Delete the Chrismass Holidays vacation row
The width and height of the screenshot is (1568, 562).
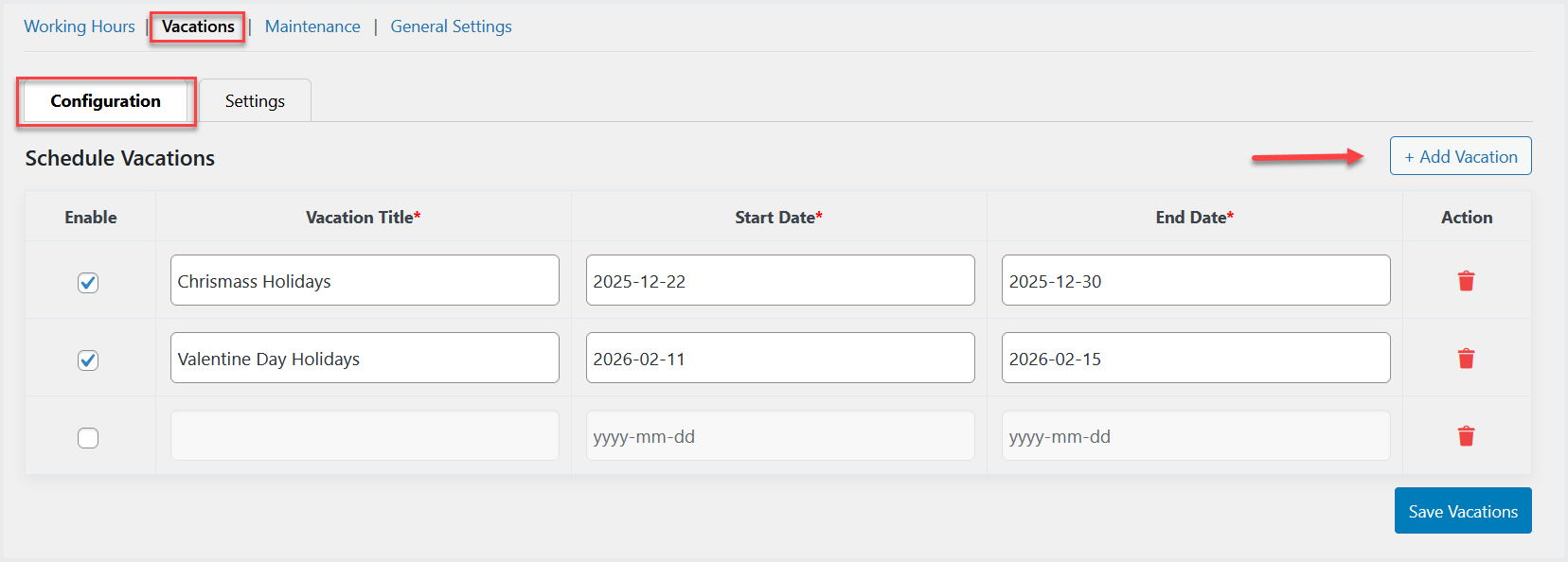pyautogui.click(x=1466, y=281)
